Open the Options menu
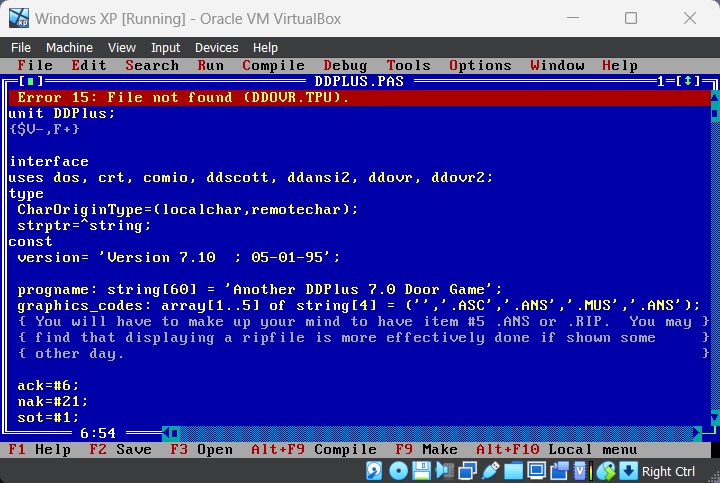 click(480, 66)
